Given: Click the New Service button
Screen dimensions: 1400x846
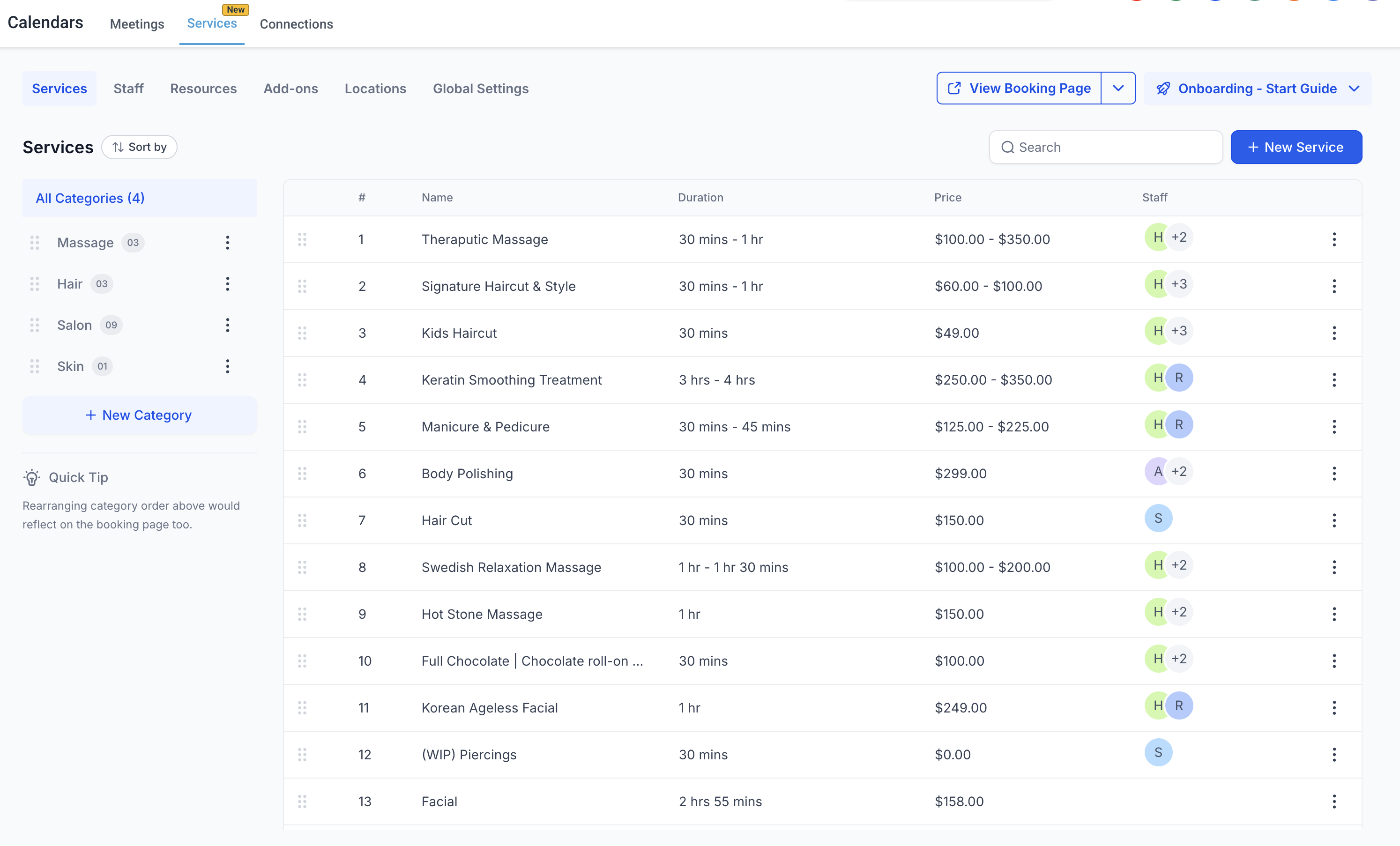Looking at the screenshot, I should click(1296, 147).
